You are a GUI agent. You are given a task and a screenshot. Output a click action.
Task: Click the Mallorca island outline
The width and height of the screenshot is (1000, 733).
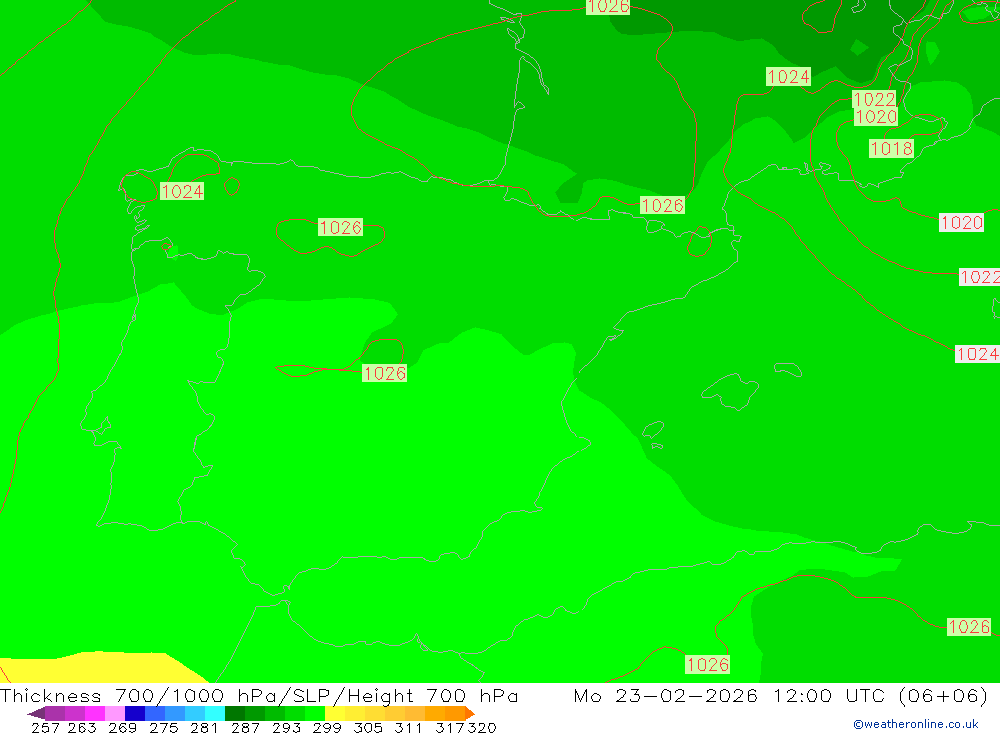pos(731,391)
